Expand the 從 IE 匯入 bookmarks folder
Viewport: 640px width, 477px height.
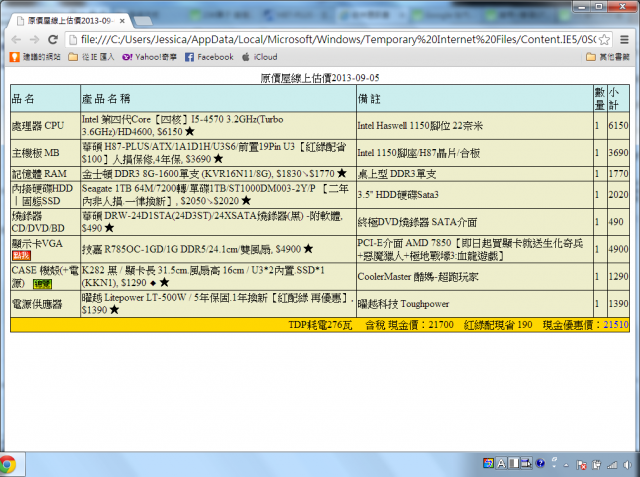point(91,57)
